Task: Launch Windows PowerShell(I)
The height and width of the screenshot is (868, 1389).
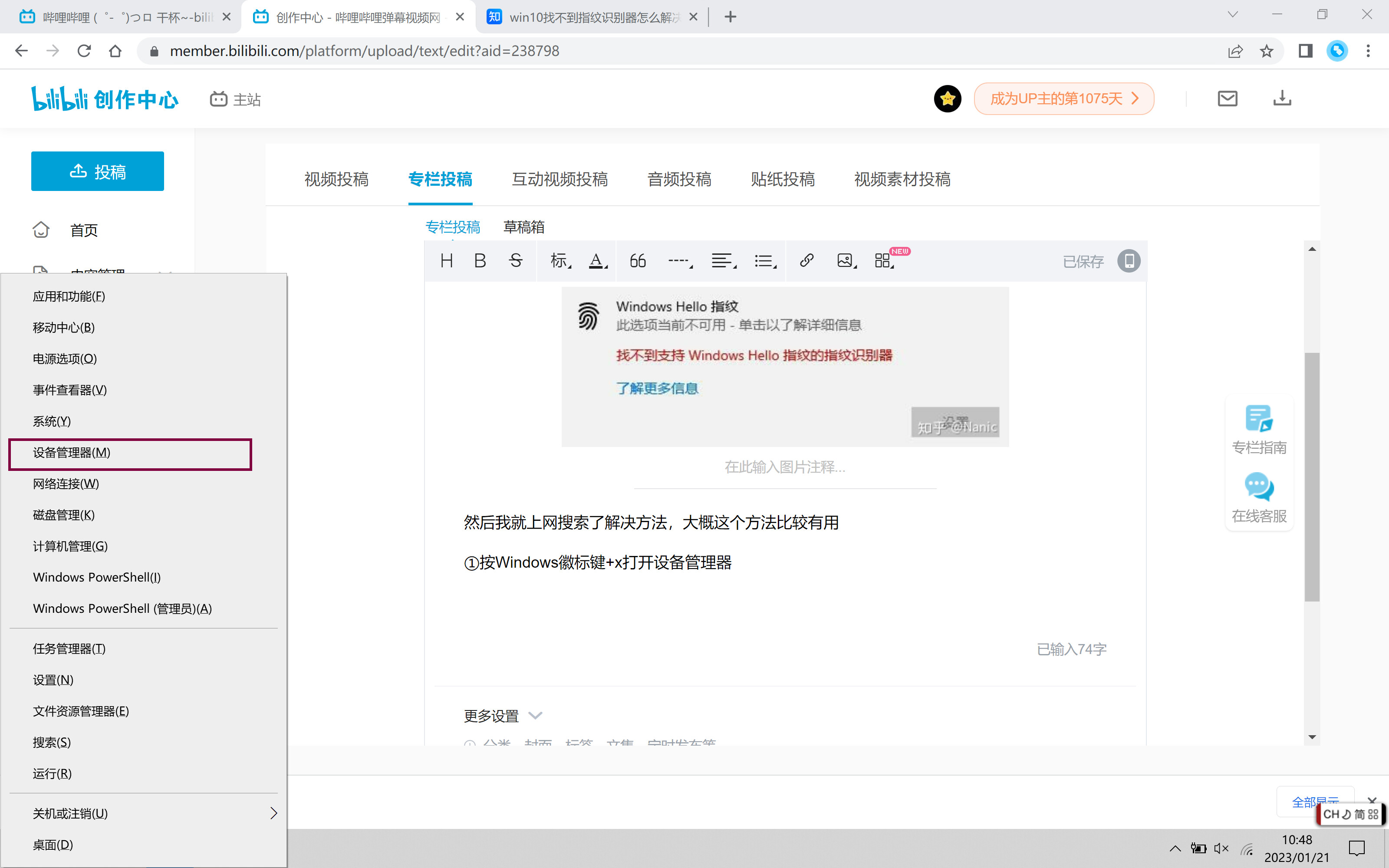Action: point(144,577)
